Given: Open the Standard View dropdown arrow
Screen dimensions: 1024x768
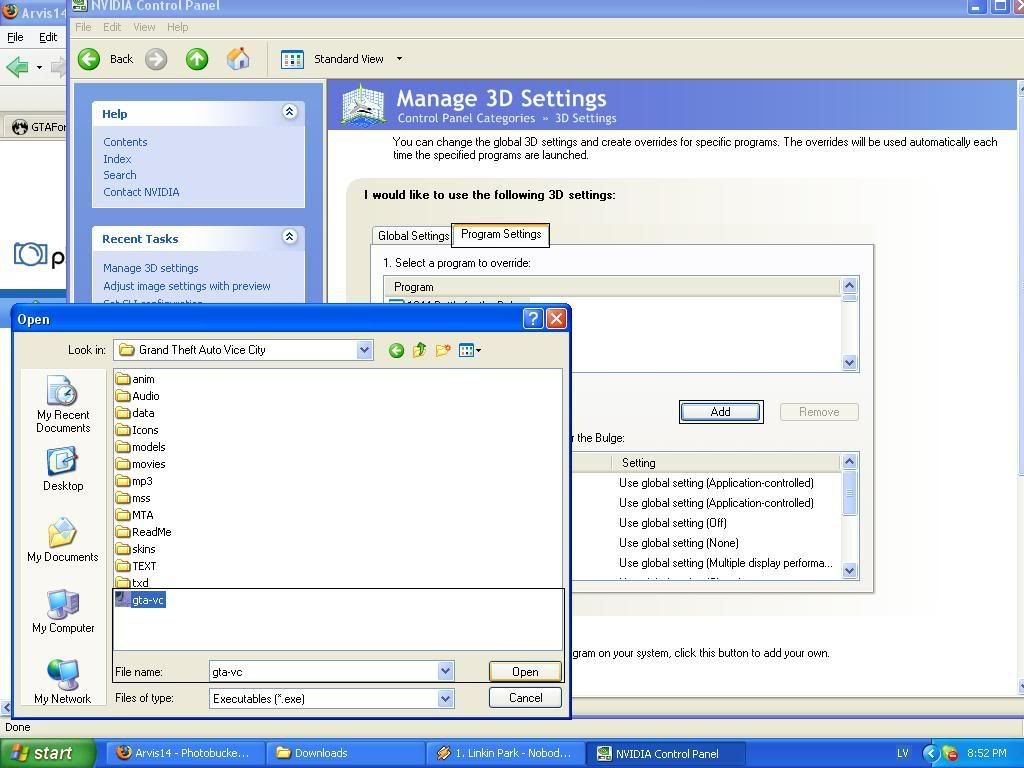Looking at the screenshot, I should click(399, 59).
